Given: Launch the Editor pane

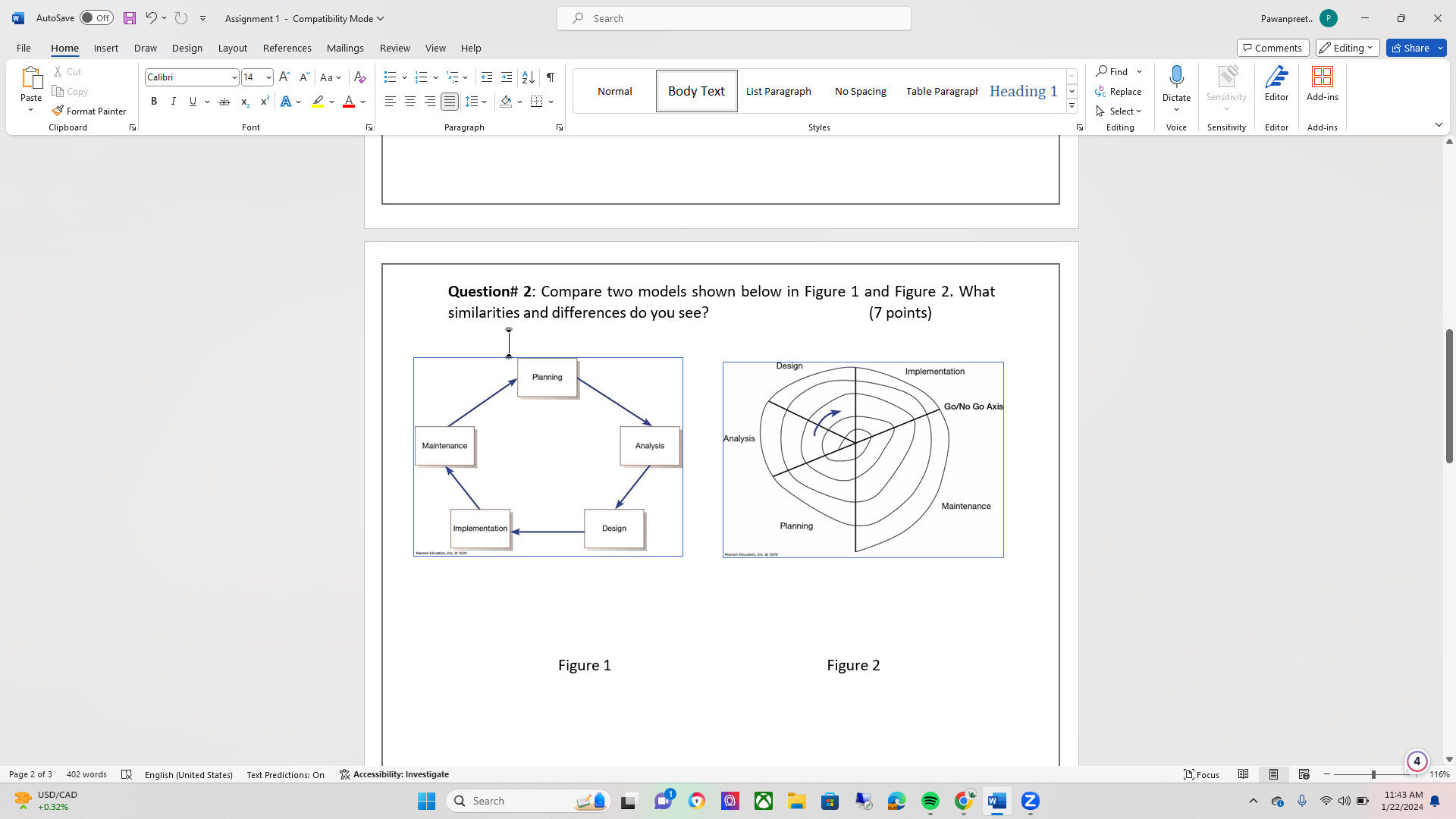Looking at the screenshot, I should 1276,86.
